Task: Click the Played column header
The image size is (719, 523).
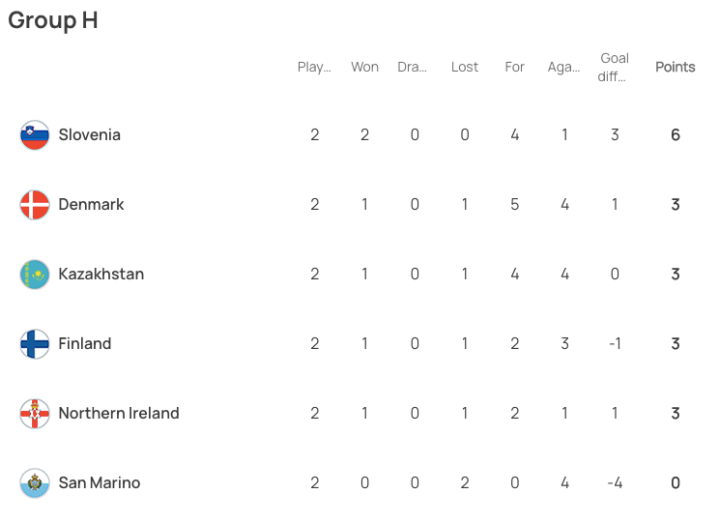Action: (314, 67)
